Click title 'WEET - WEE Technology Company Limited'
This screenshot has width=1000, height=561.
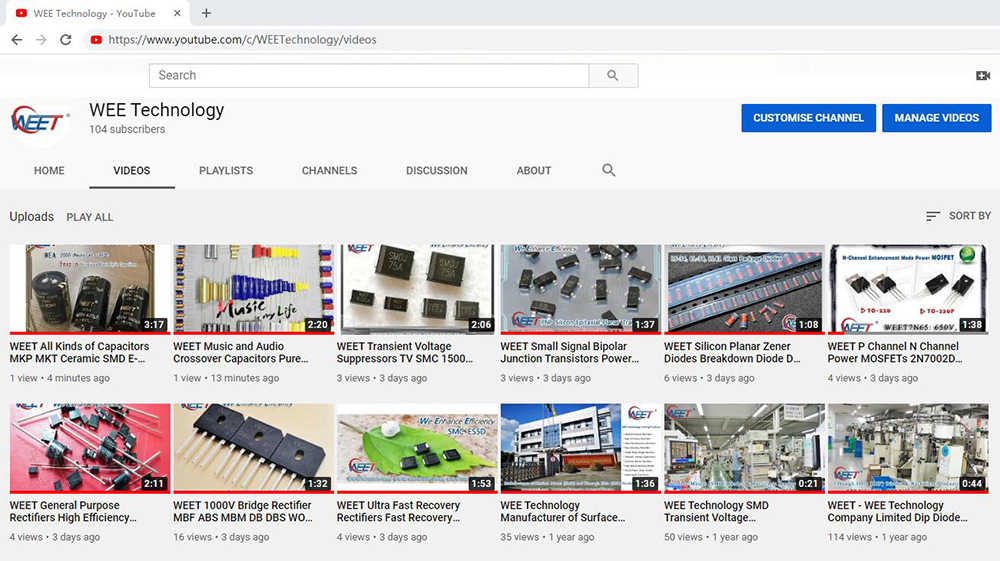point(897,511)
